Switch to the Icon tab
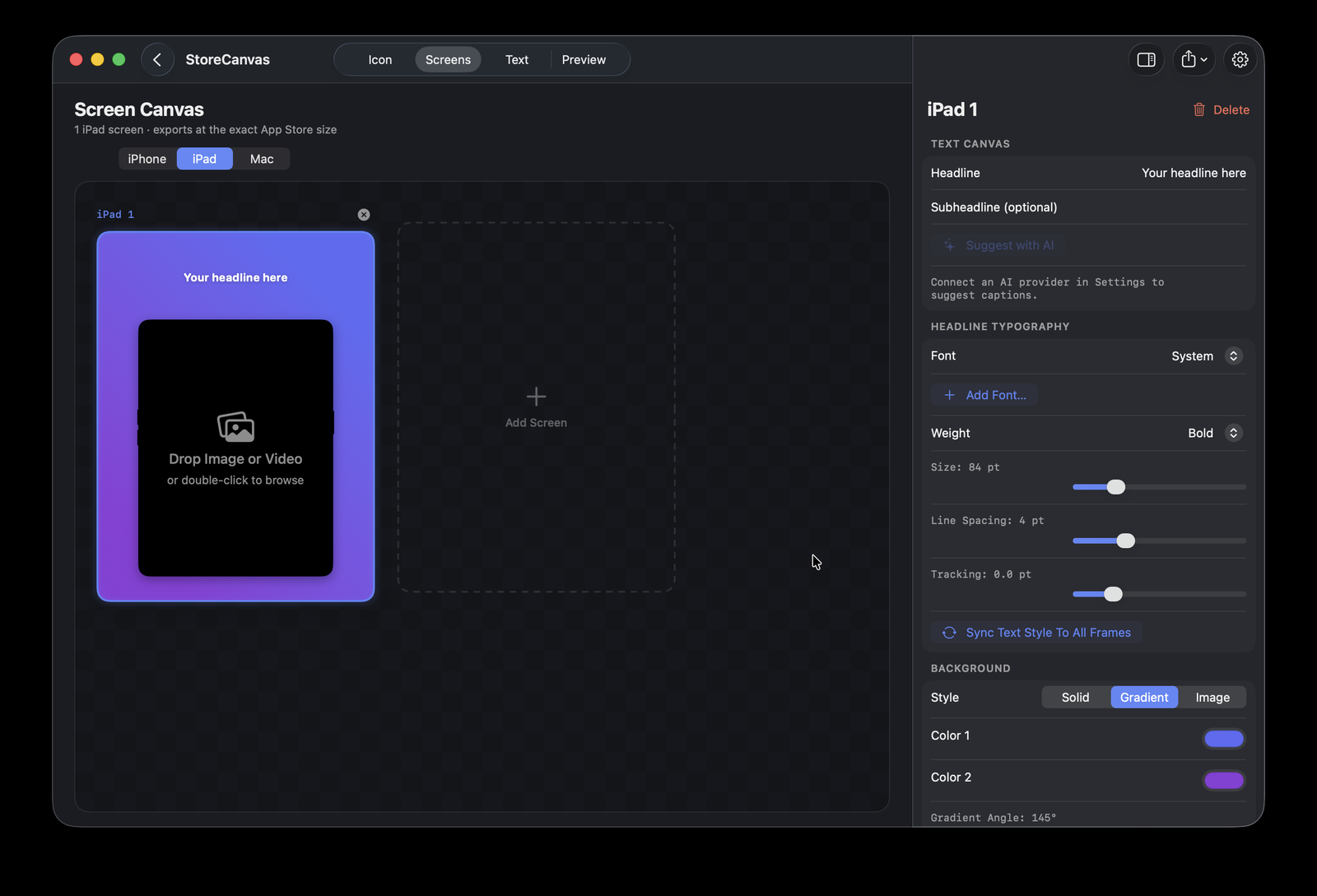This screenshot has width=1317, height=896. click(380, 59)
